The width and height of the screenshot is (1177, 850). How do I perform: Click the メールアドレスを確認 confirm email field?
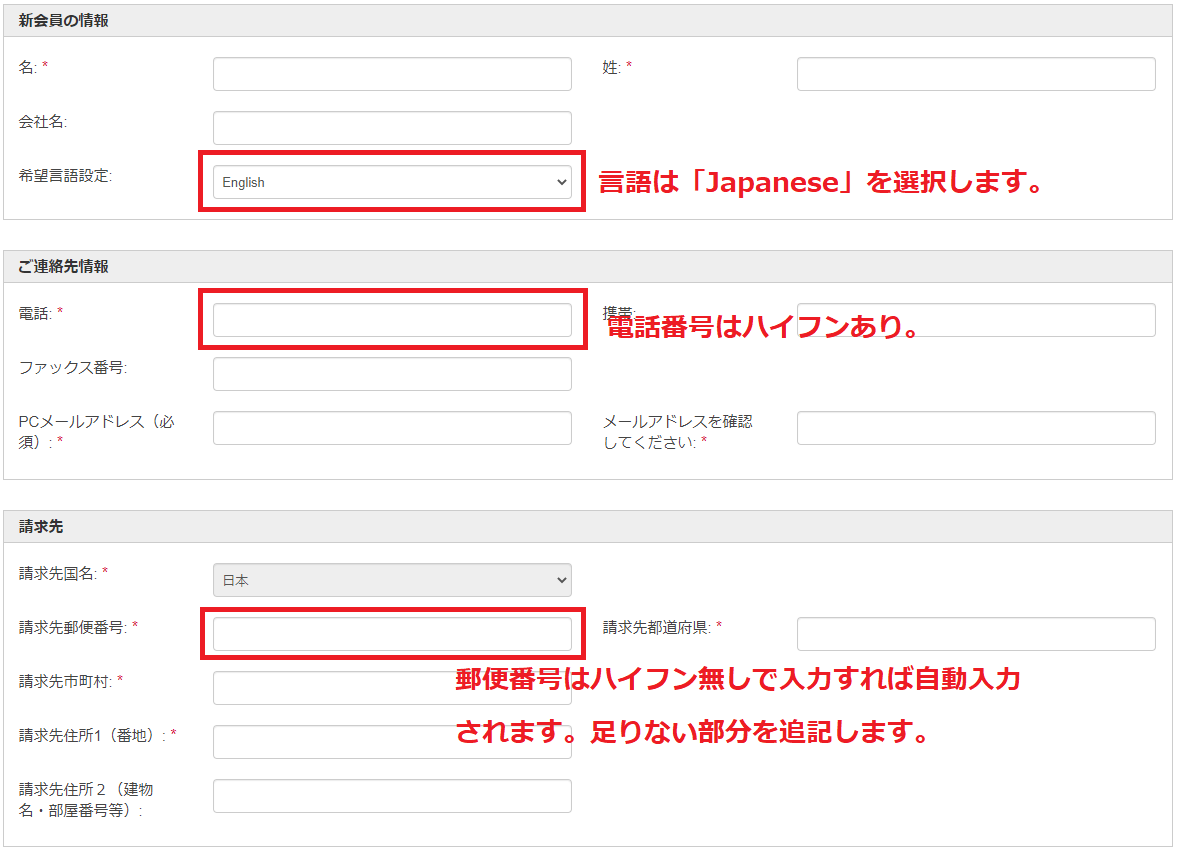coord(975,428)
